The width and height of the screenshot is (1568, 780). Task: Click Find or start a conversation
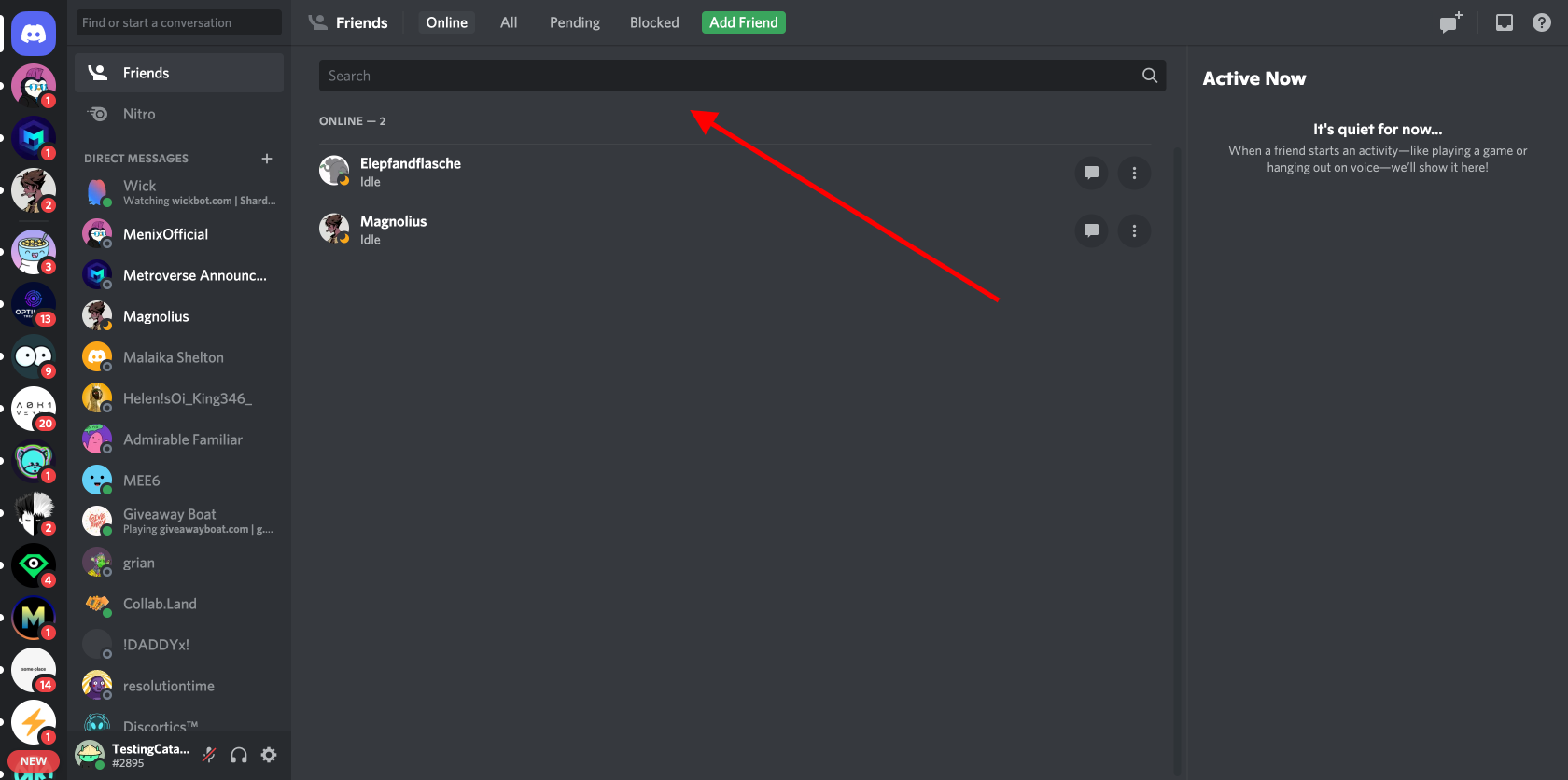179,22
